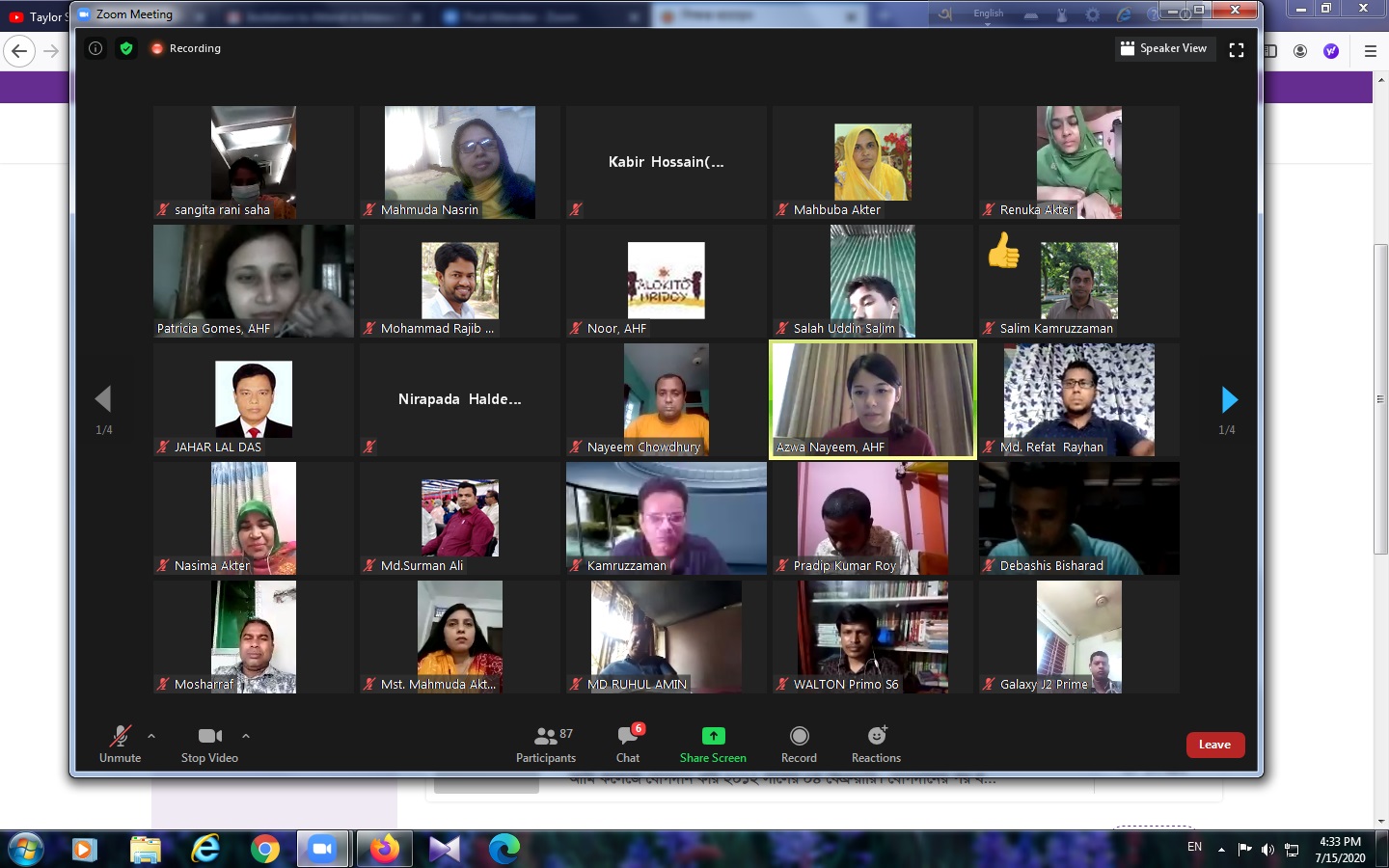Screen dimensions: 1389x868
Task: Select Salim Kamruzzaman's video tile
Action: (x=1079, y=281)
